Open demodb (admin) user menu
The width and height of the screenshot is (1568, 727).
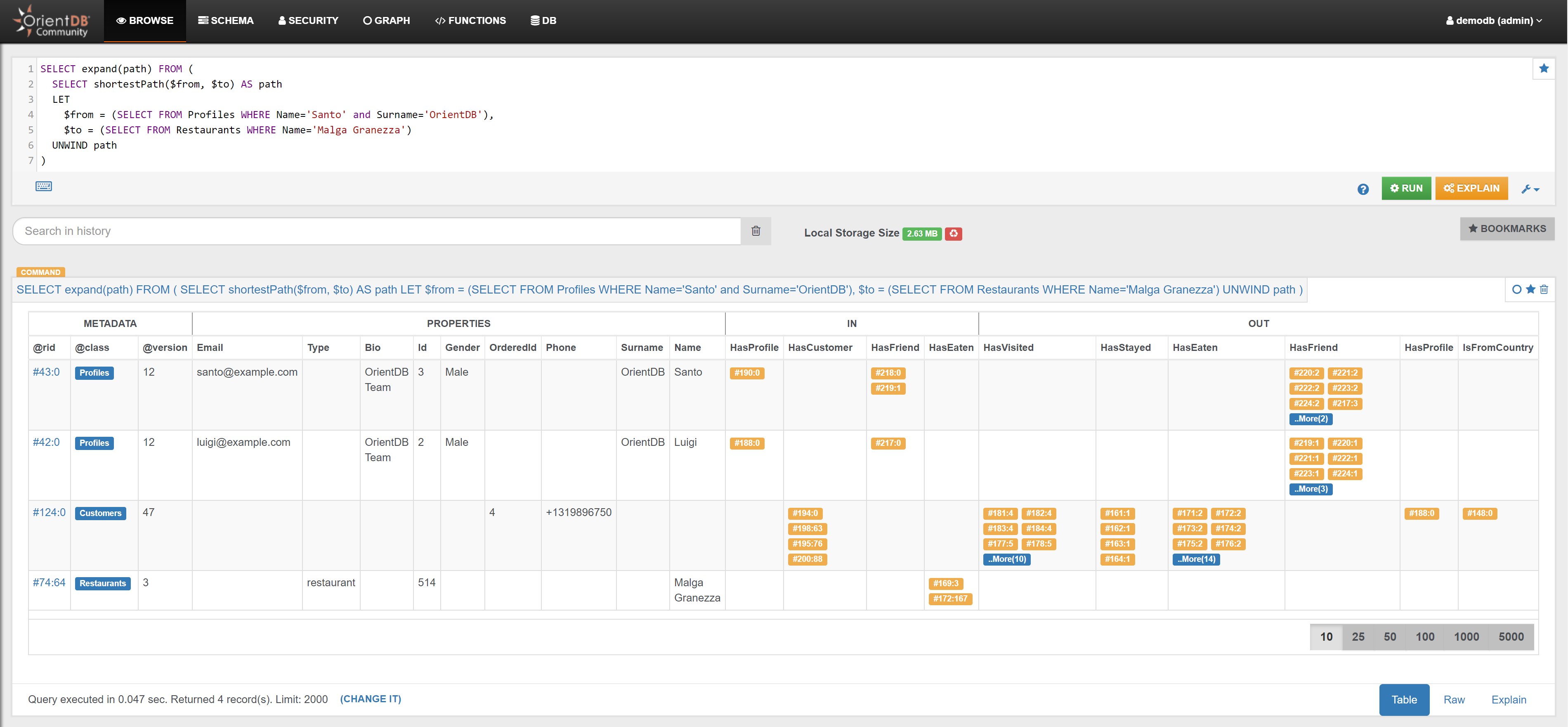[x=1494, y=21]
